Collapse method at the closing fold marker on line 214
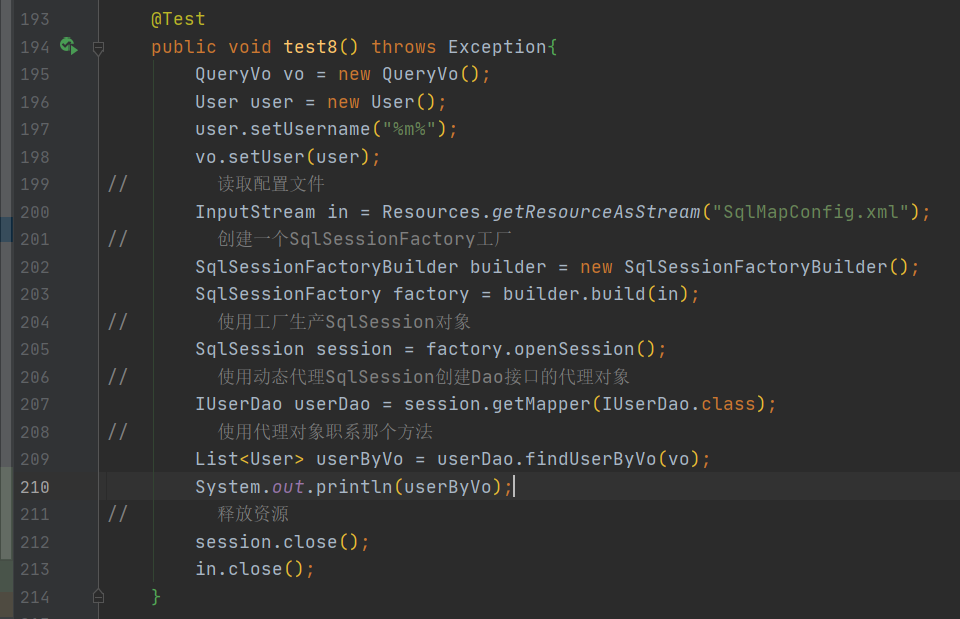The height and width of the screenshot is (619, 960). [x=98, y=596]
